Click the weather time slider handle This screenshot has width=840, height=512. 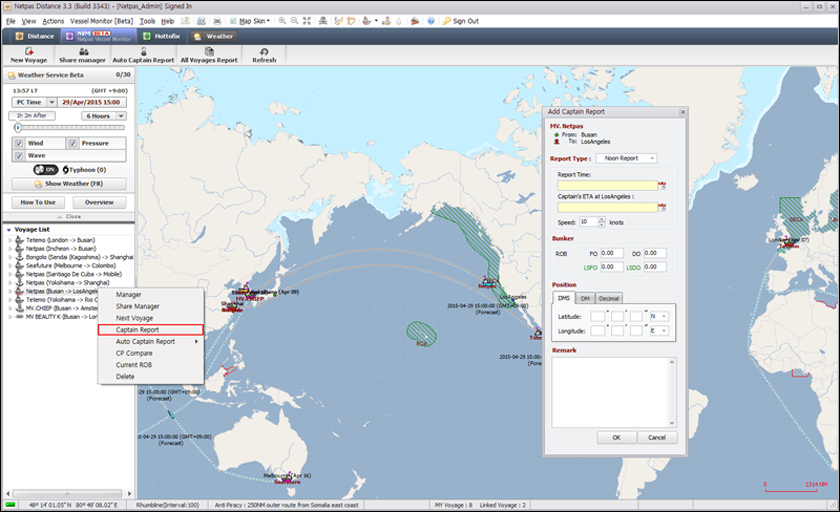[x=18, y=127]
